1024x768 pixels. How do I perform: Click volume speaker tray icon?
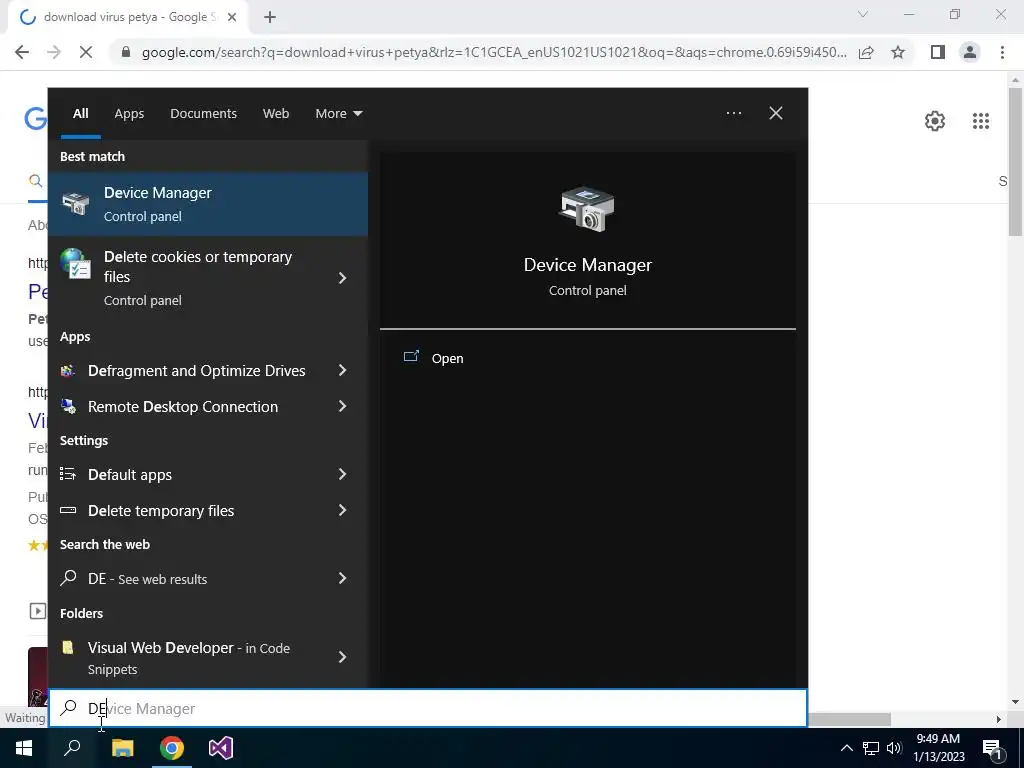pyautogui.click(x=894, y=748)
